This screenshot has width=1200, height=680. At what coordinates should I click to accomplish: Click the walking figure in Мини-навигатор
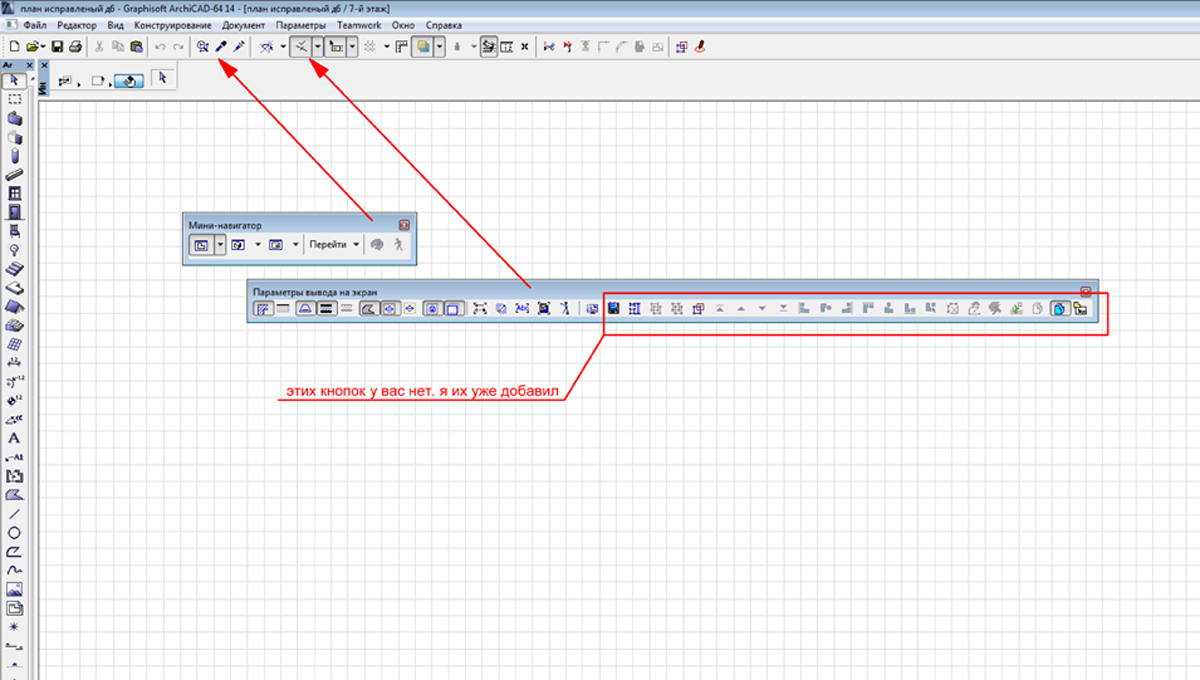tap(399, 244)
